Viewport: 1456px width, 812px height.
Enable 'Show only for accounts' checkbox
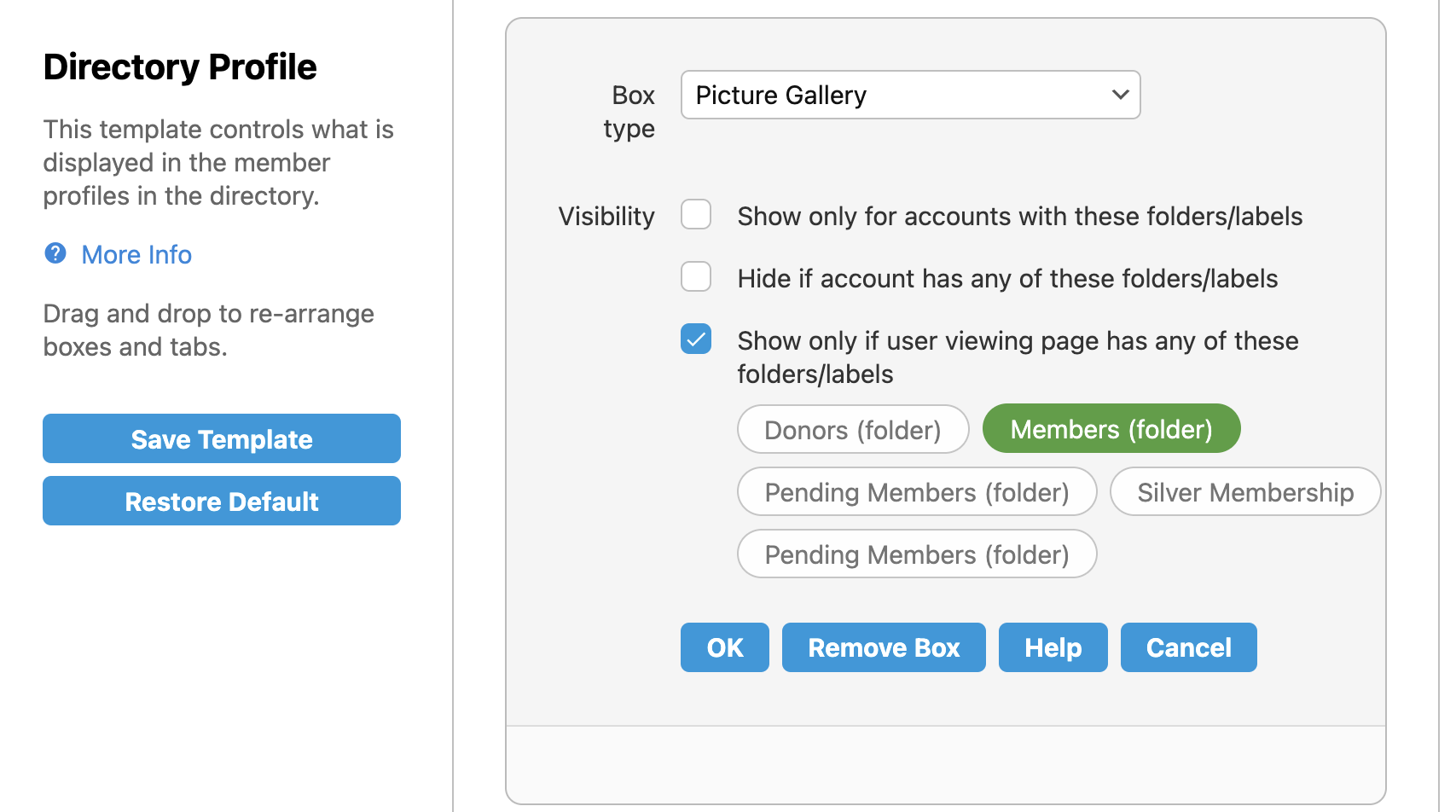(x=696, y=215)
